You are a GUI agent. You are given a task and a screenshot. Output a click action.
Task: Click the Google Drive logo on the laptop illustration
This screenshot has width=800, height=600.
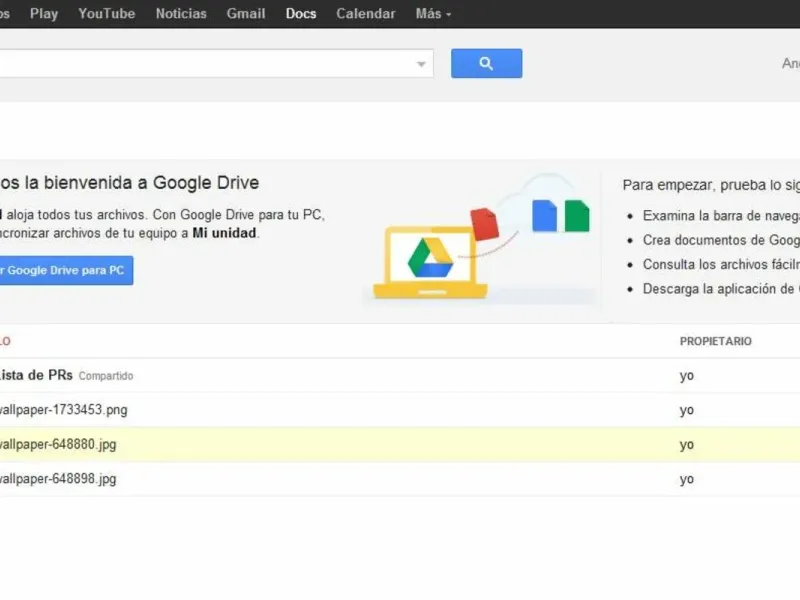(x=430, y=257)
